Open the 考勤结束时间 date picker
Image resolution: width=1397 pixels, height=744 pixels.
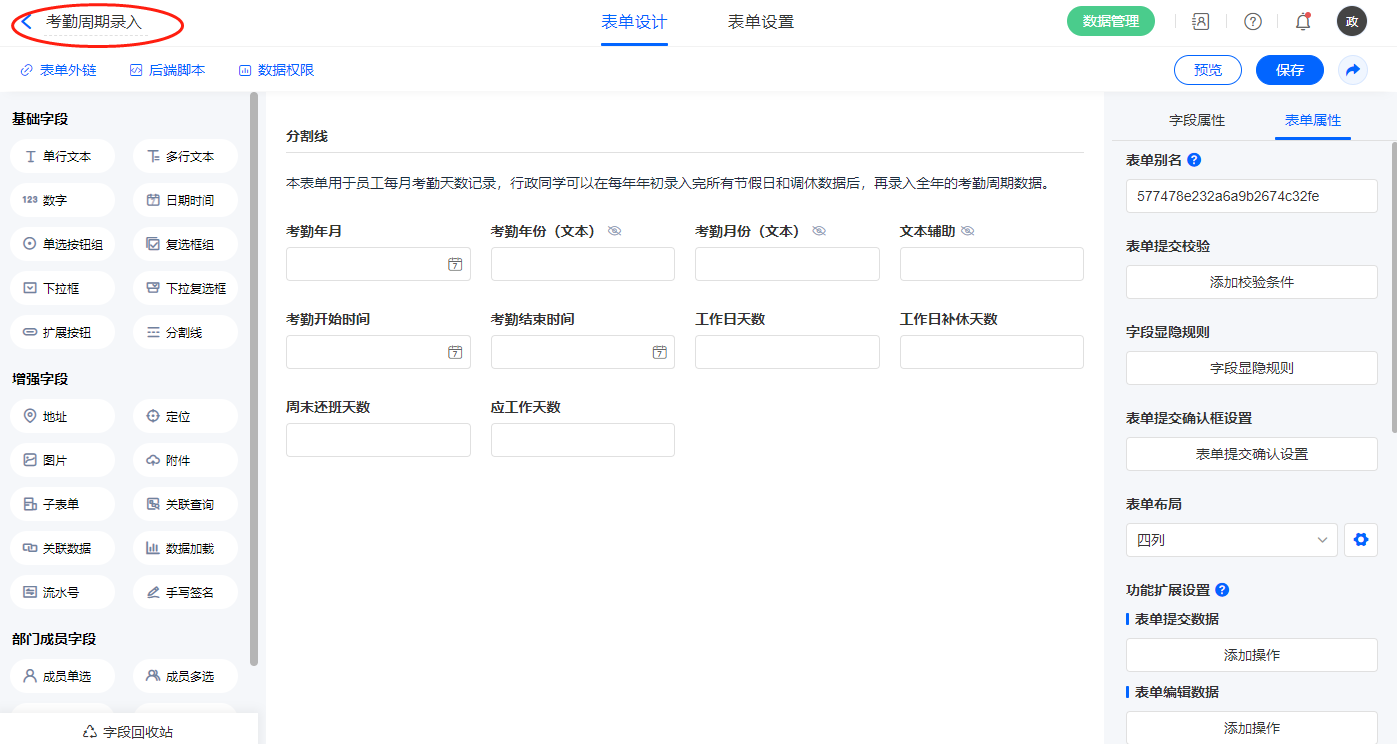(659, 352)
